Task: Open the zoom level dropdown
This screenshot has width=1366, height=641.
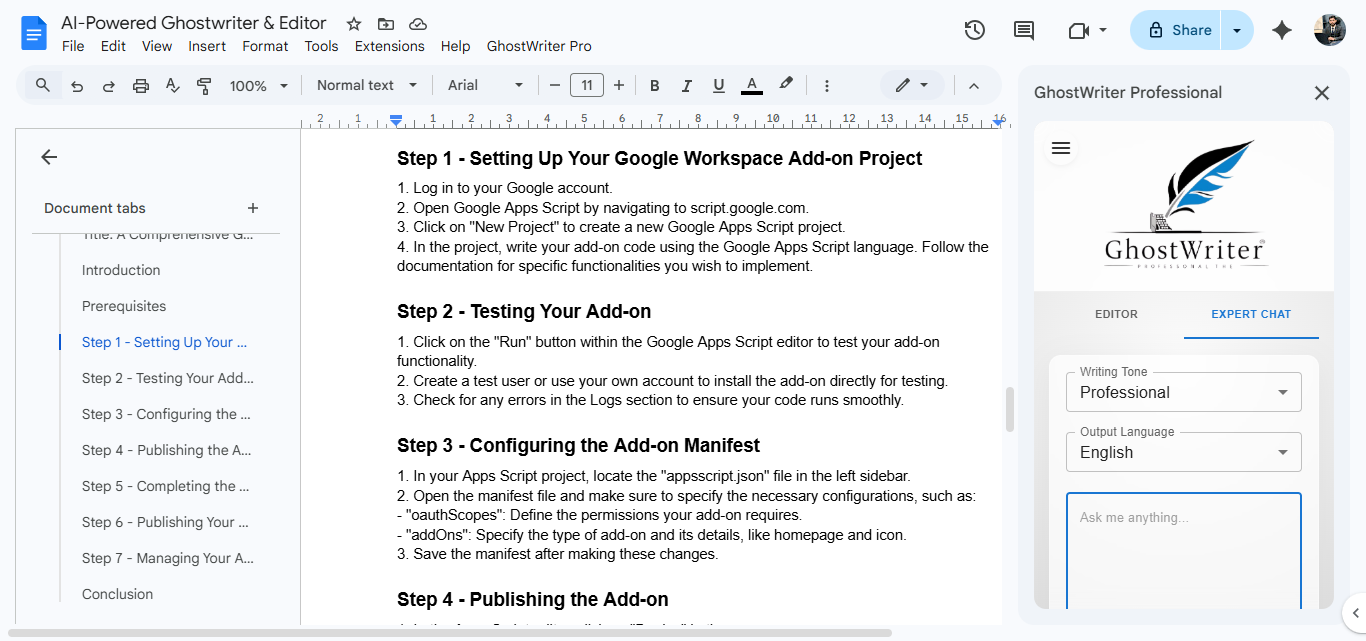Action: (258, 85)
